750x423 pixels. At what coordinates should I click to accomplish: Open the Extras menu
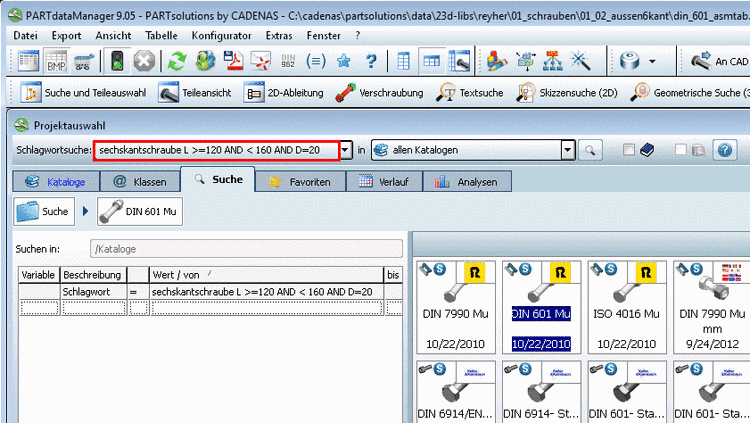pos(279,35)
